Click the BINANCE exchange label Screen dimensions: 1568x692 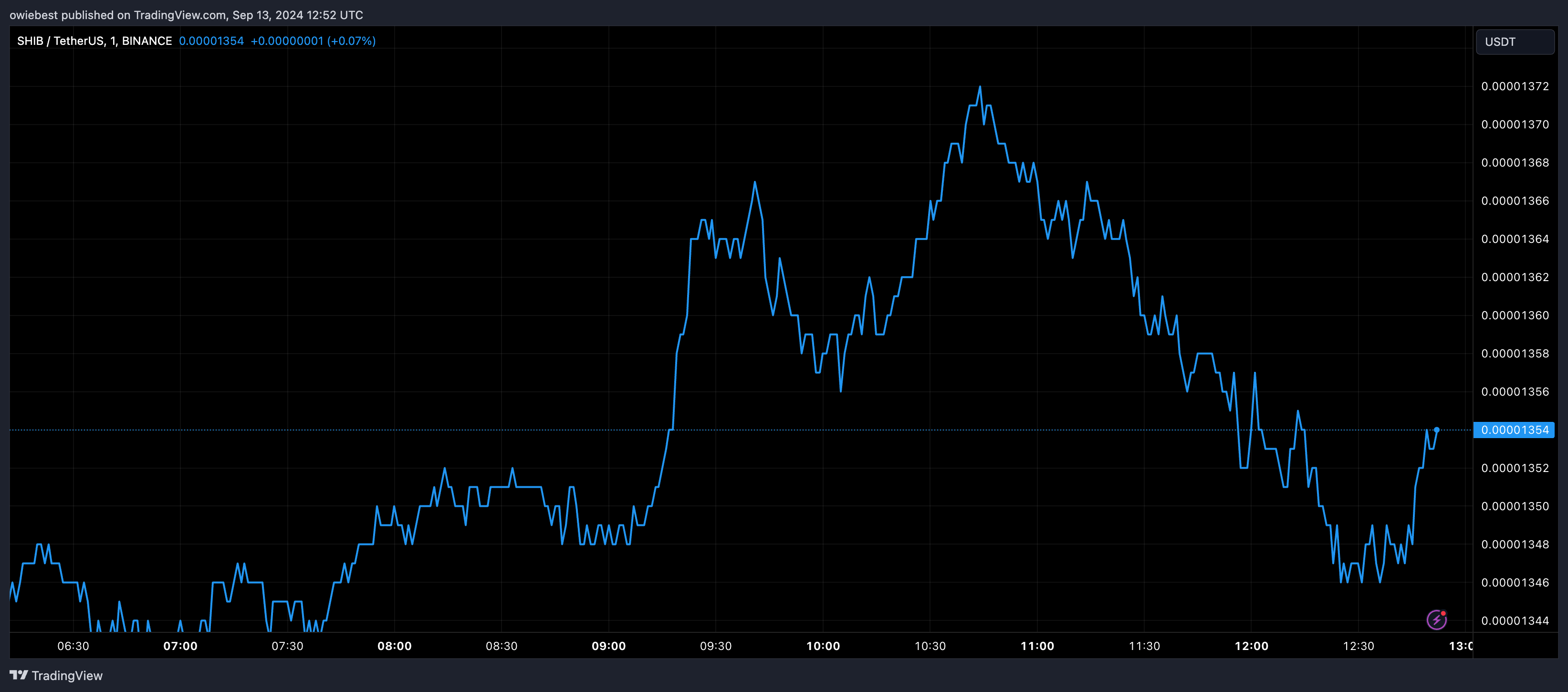(x=146, y=41)
